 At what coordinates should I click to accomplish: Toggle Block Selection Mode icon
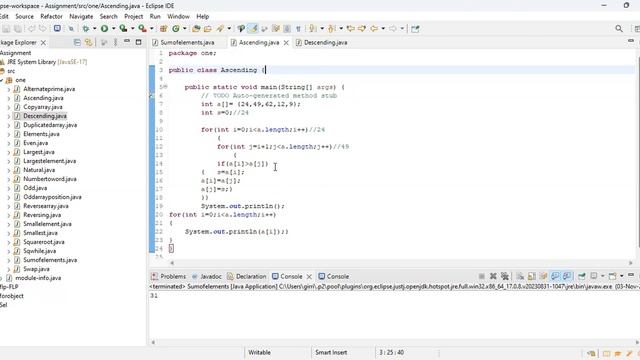coord(287,29)
